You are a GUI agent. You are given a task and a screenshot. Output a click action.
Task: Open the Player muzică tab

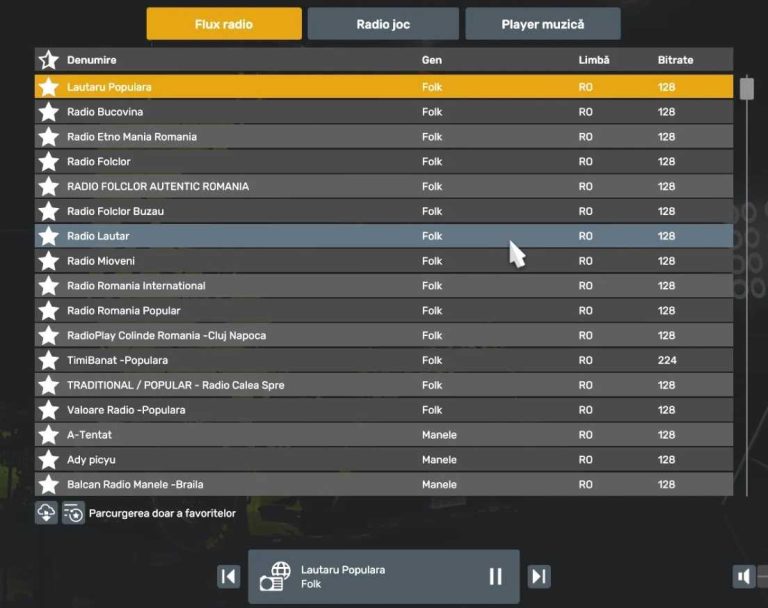[543, 24]
